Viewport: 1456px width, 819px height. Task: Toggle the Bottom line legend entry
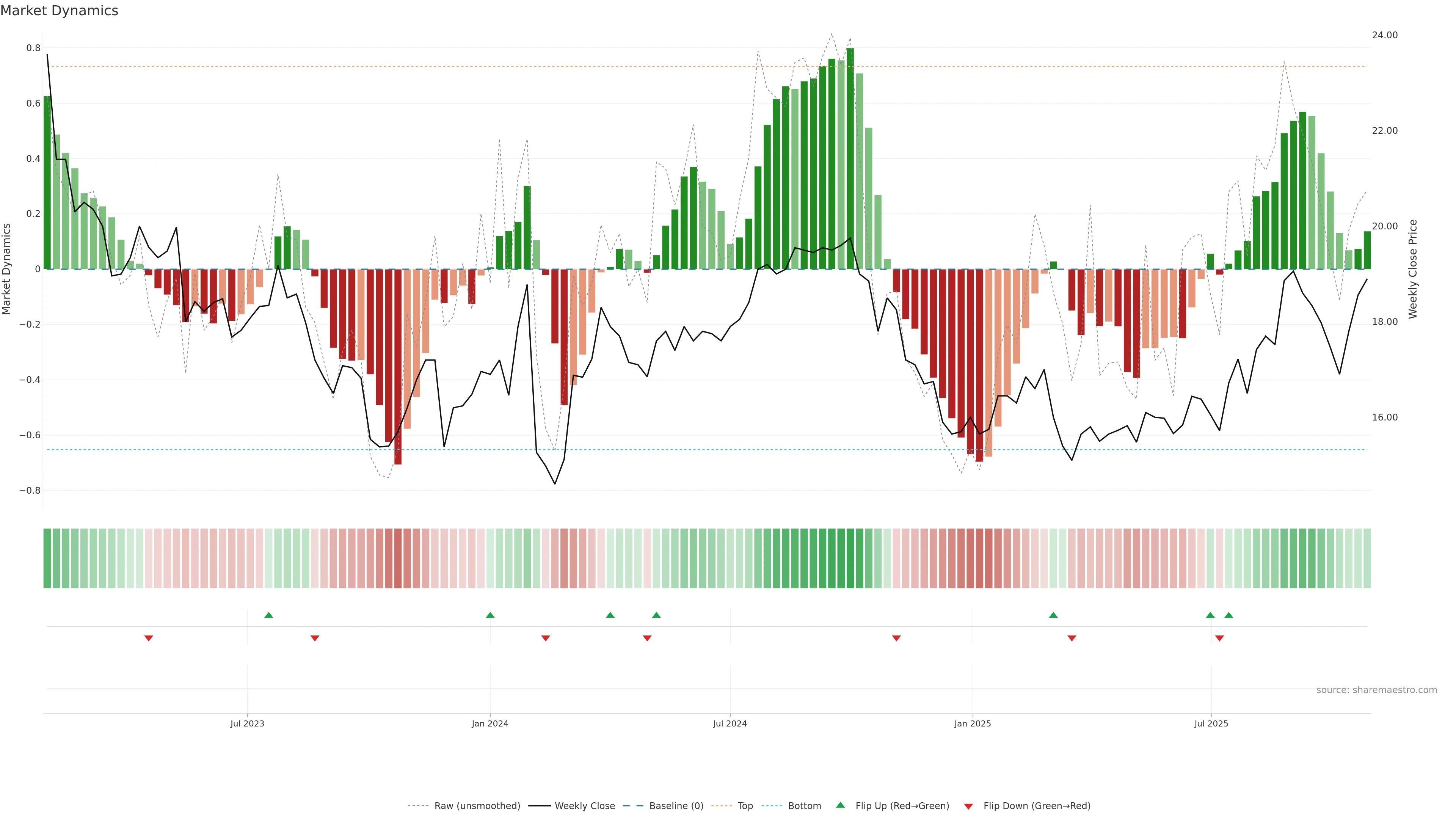804,806
